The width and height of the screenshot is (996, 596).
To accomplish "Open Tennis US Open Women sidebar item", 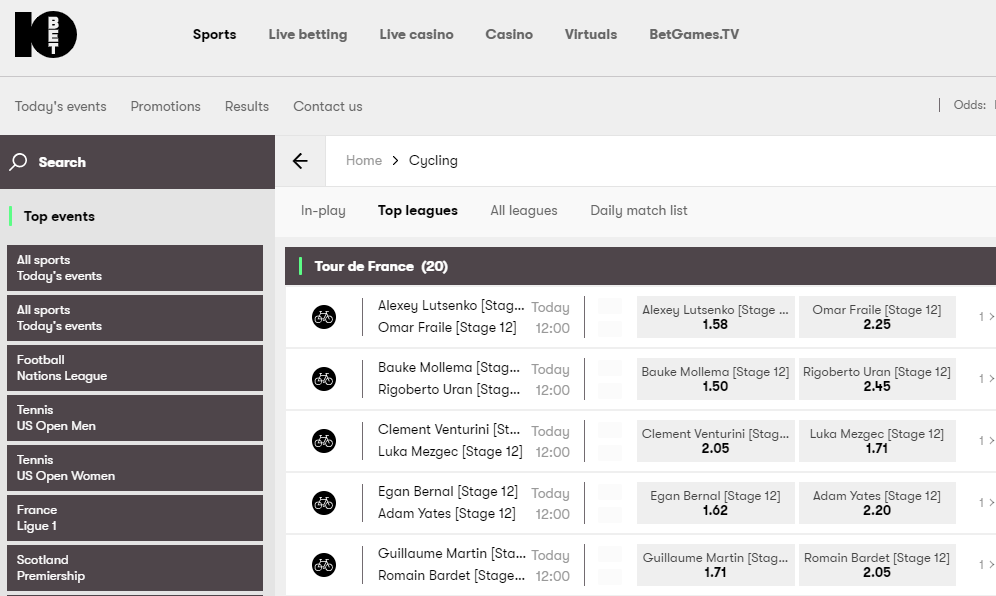I will pyautogui.click(x=135, y=468).
